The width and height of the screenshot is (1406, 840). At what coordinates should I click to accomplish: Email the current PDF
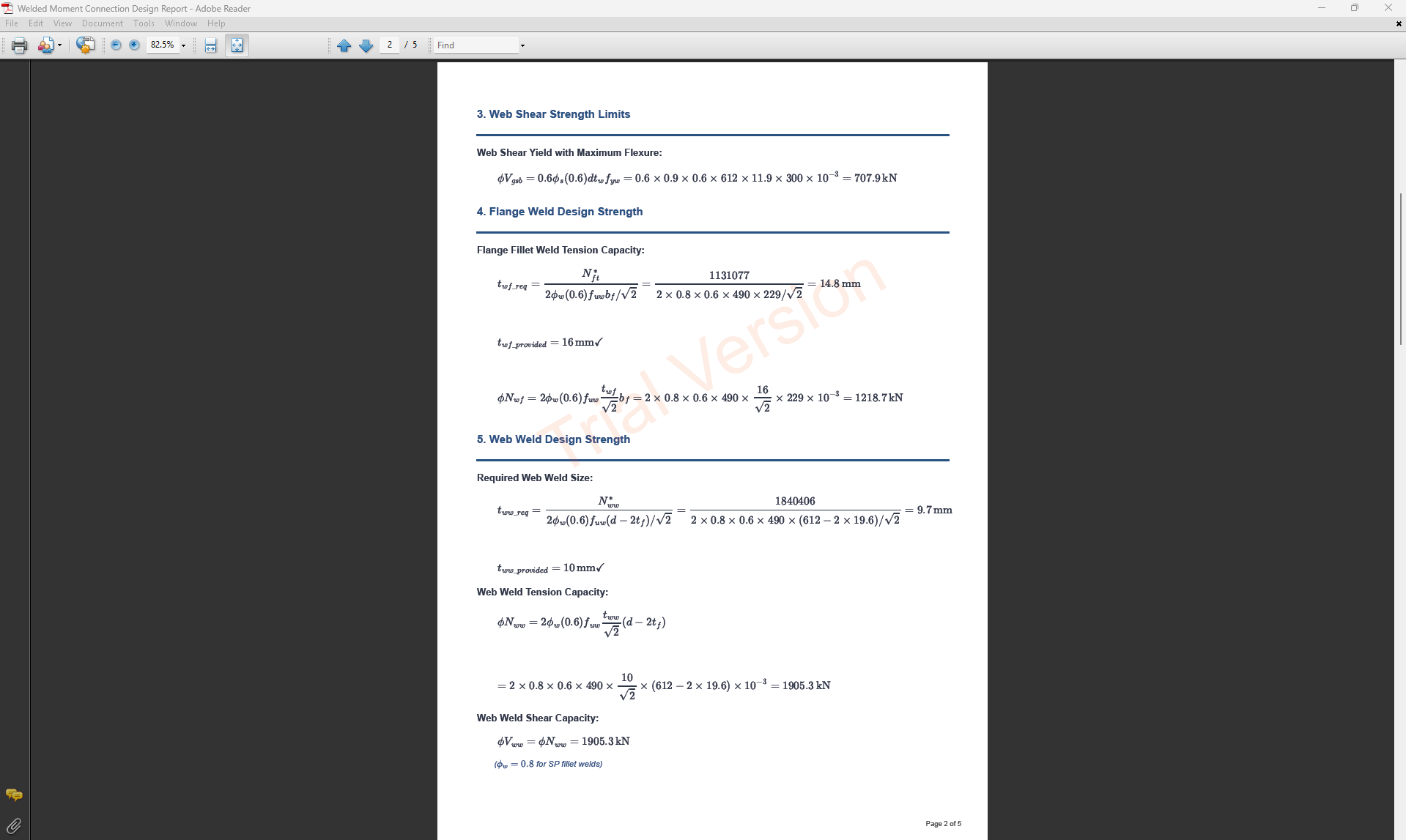point(46,45)
